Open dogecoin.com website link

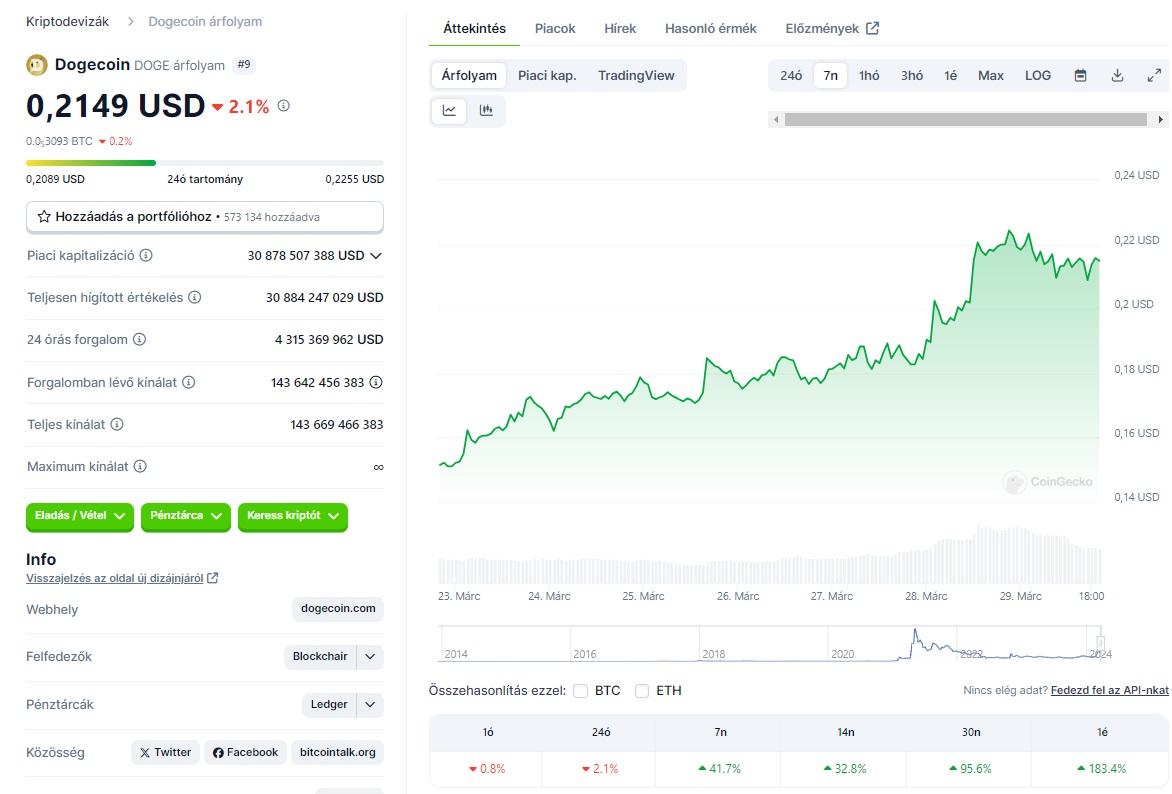coord(338,609)
